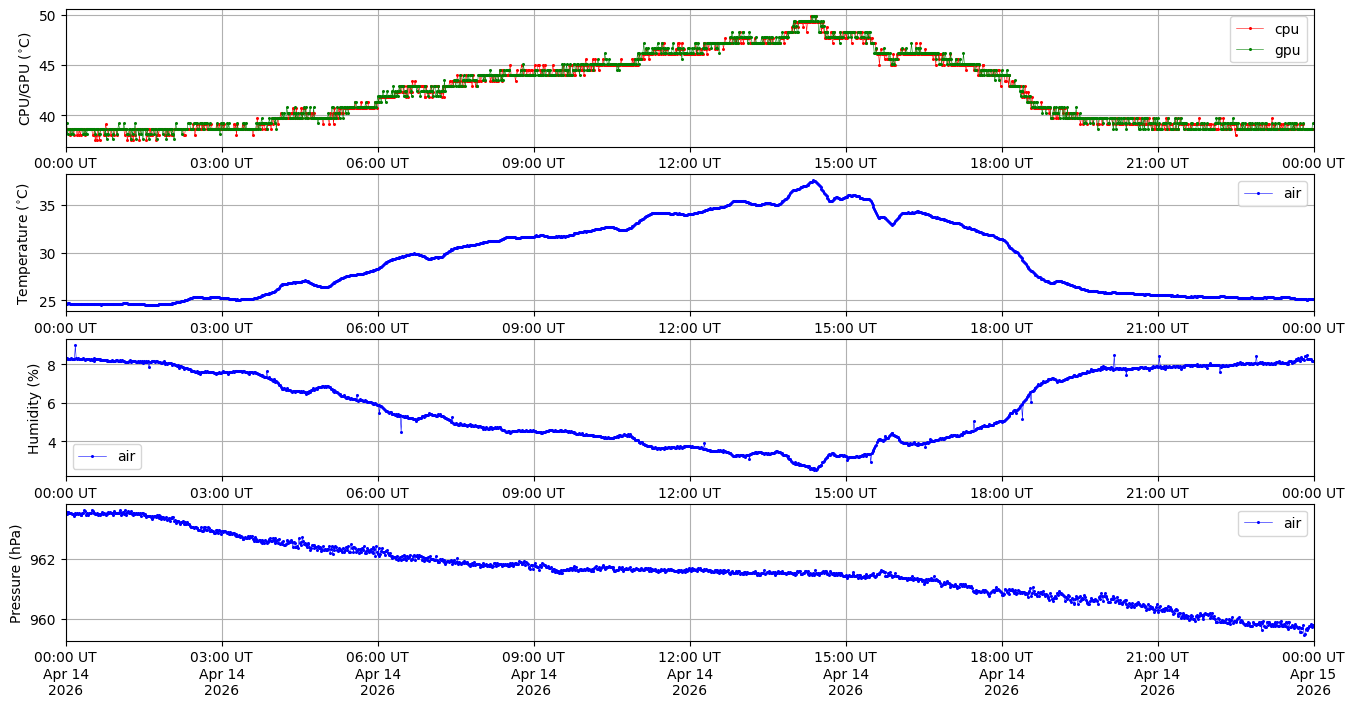Image resolution: width=1354 pixels, height=707 pixels.
Task: Select the air legend in the Humidity chart
Action: click(107, 456)
